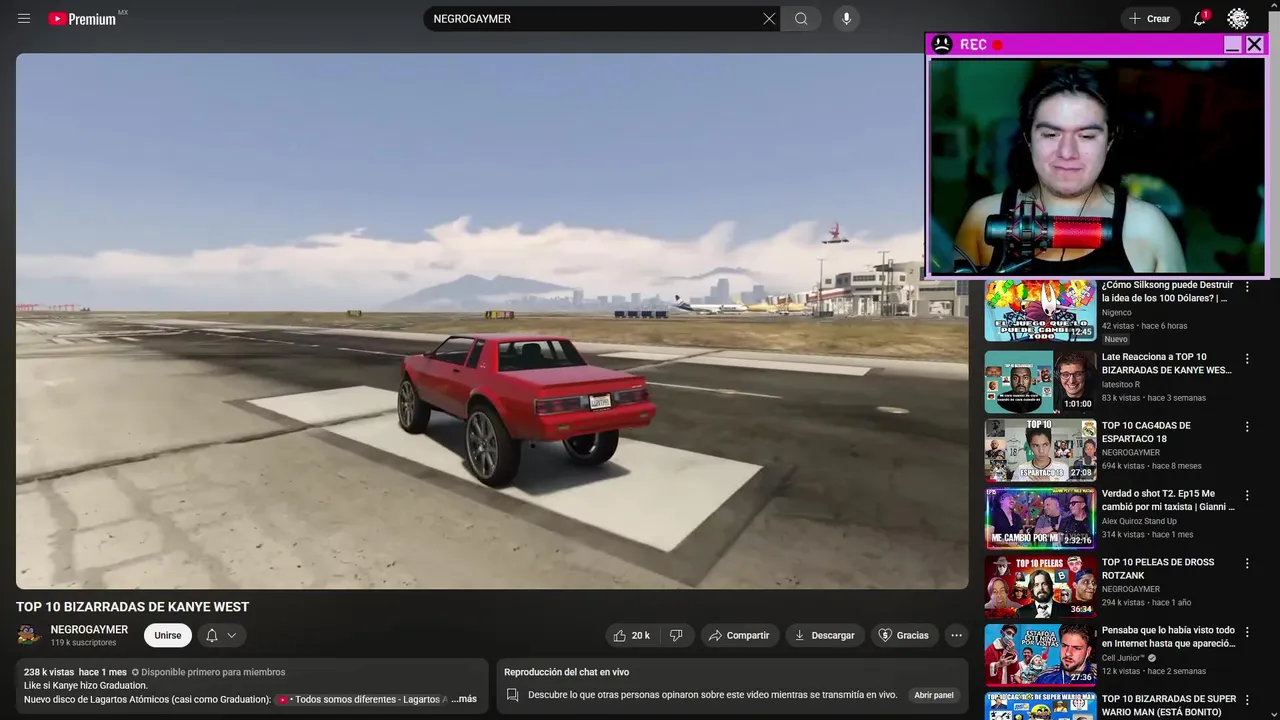Click Disponible primero para miembros label
Viewport: 1280px width, 720px height.
tap(208, 672)
